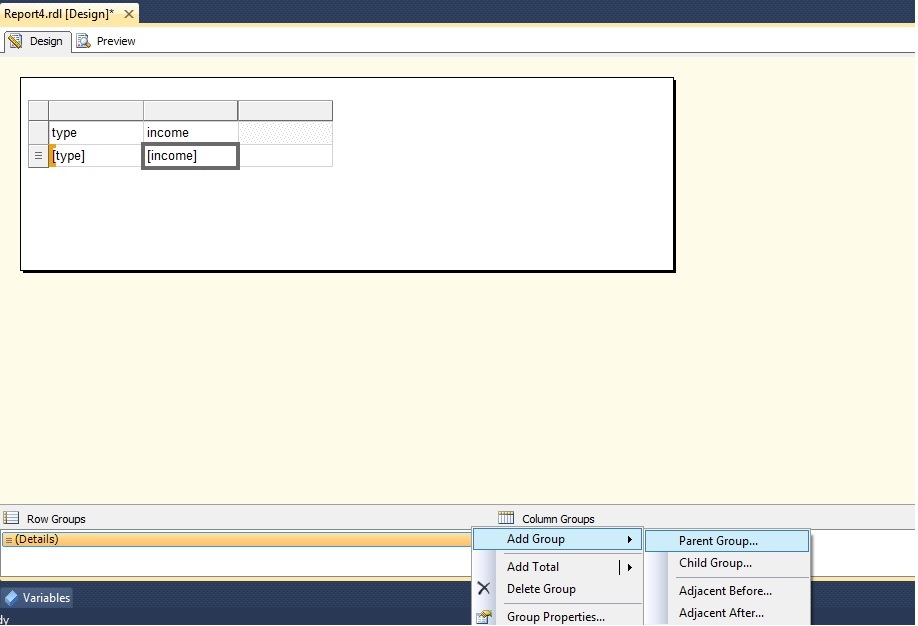Click the Variables button
The image size is (918, 626).
(x=38, y=597)
